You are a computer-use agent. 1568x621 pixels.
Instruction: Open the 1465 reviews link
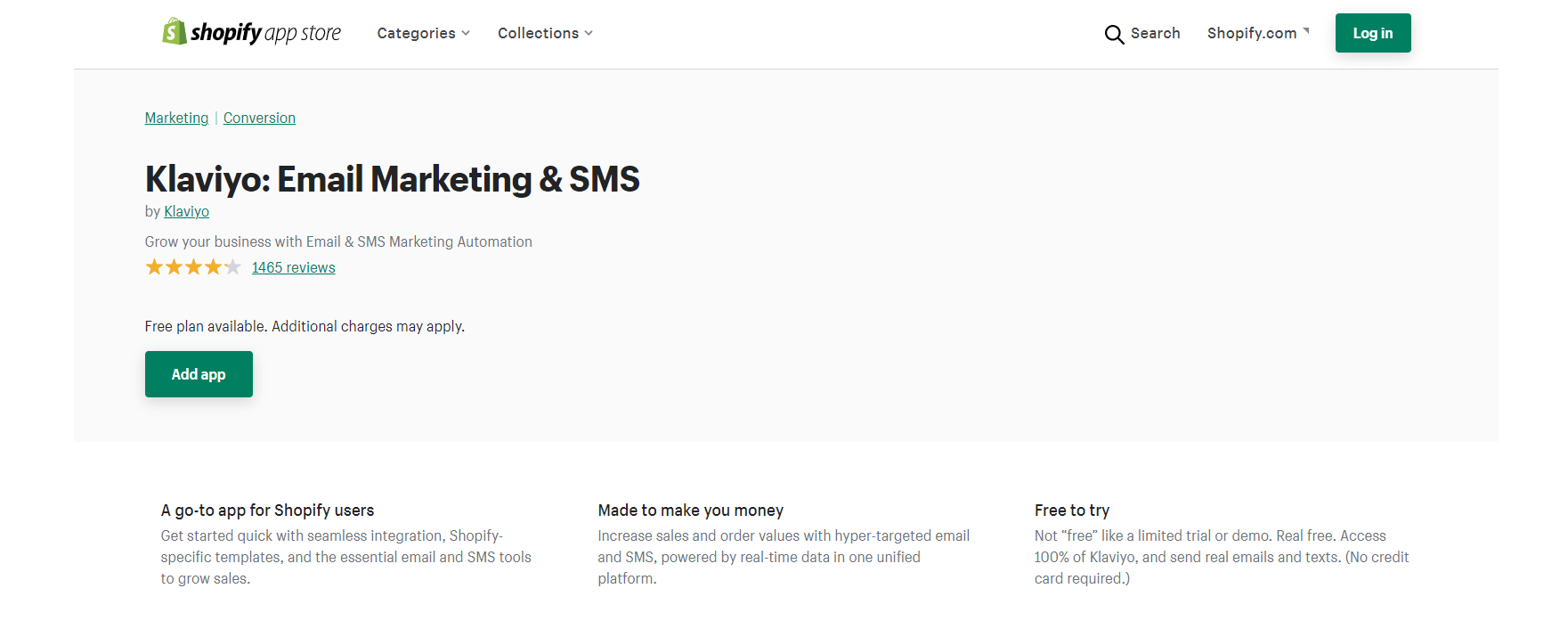tap(293, 267)
